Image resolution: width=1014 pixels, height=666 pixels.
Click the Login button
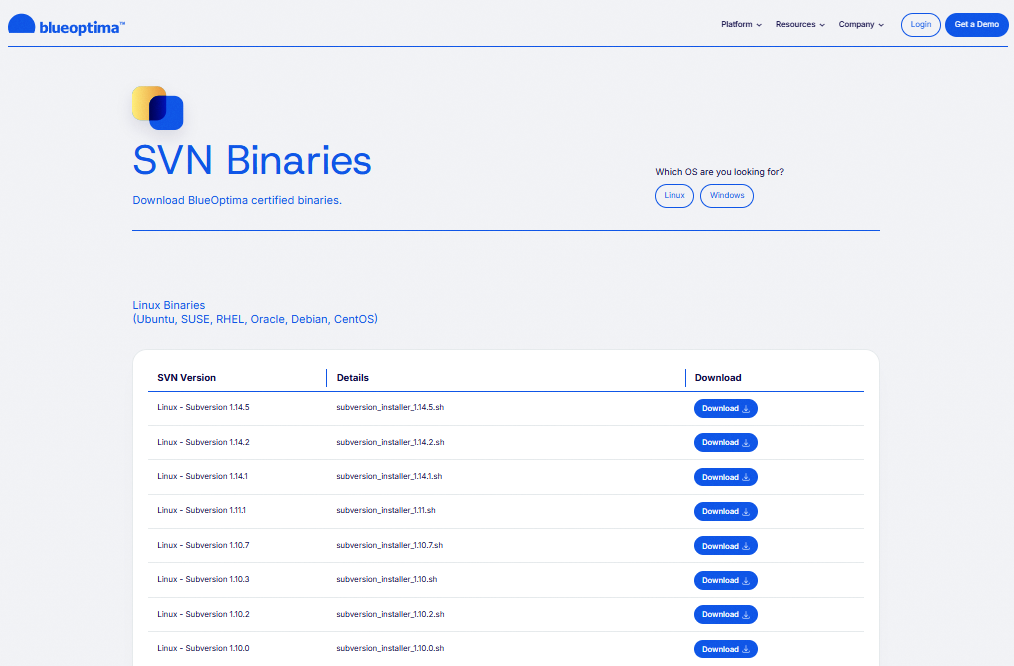tap(920, 25)
